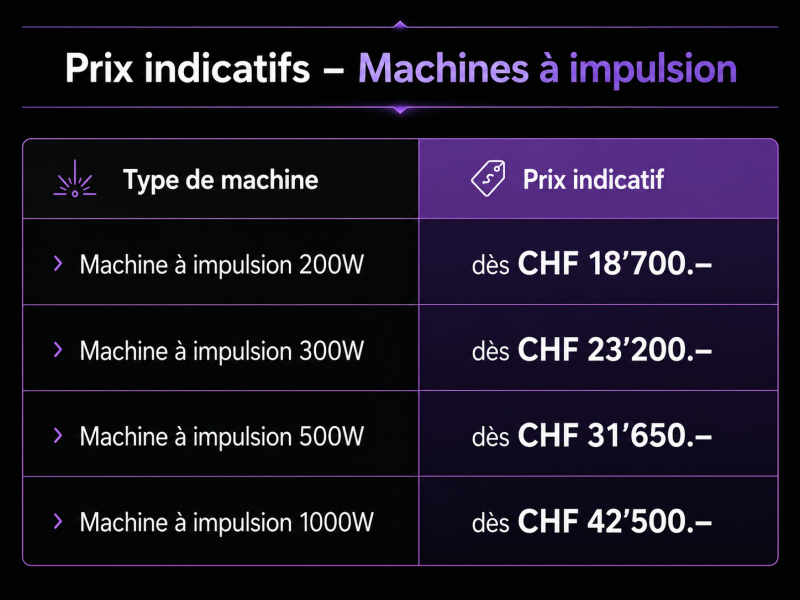Expand the Machine à impulsion 300W chevron

click(x=58, y=349)
